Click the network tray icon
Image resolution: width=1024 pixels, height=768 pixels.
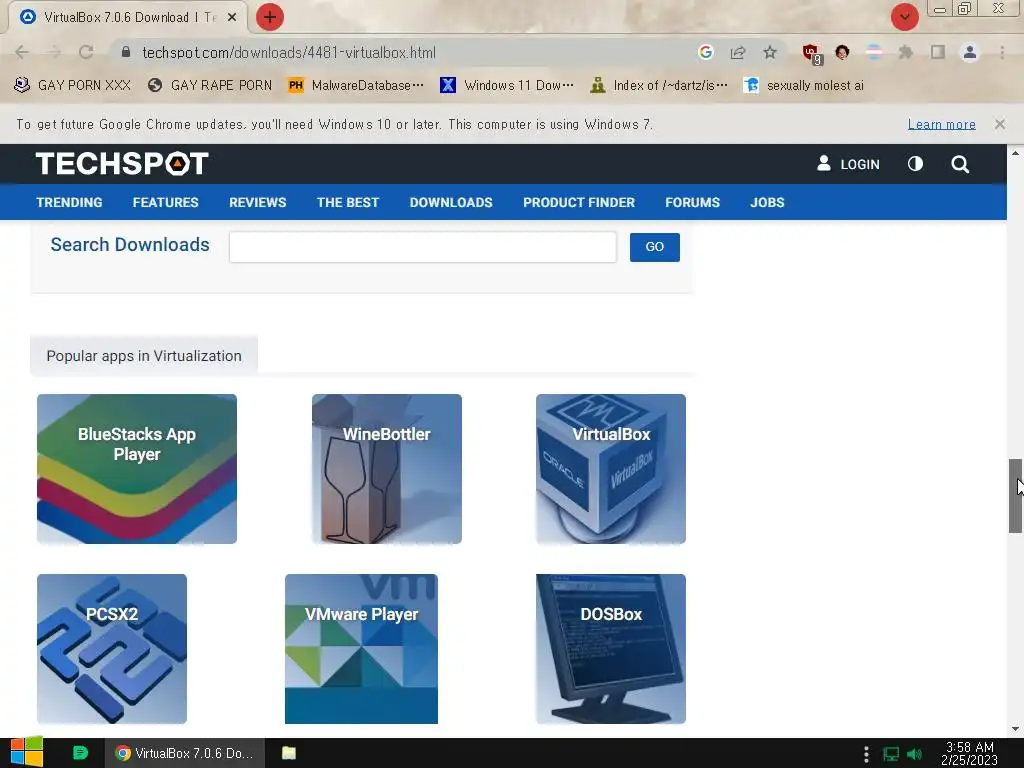[x=891, y=754]
